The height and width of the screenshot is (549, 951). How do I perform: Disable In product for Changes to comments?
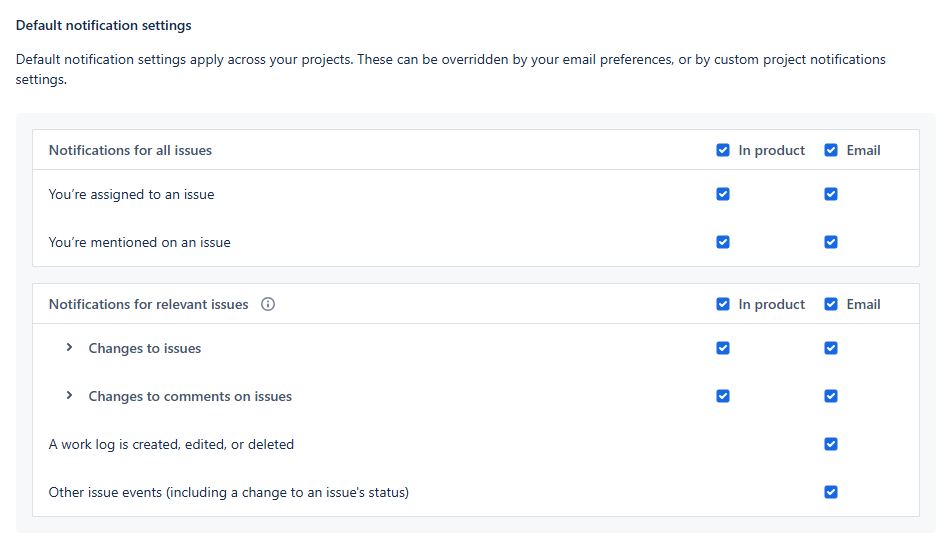(723, 396)
